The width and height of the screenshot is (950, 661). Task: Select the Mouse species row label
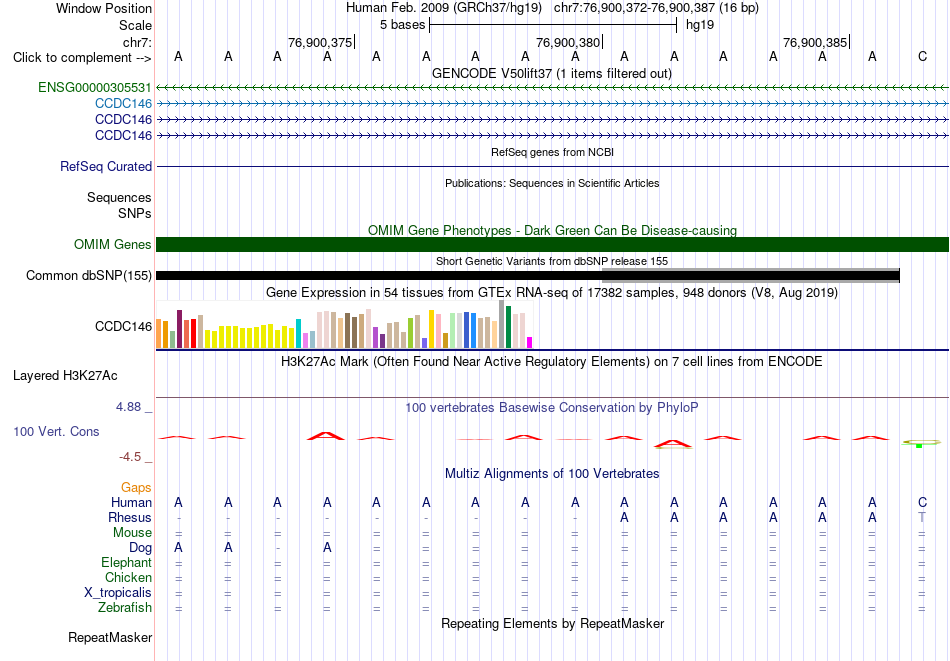[x=133, y=533]
